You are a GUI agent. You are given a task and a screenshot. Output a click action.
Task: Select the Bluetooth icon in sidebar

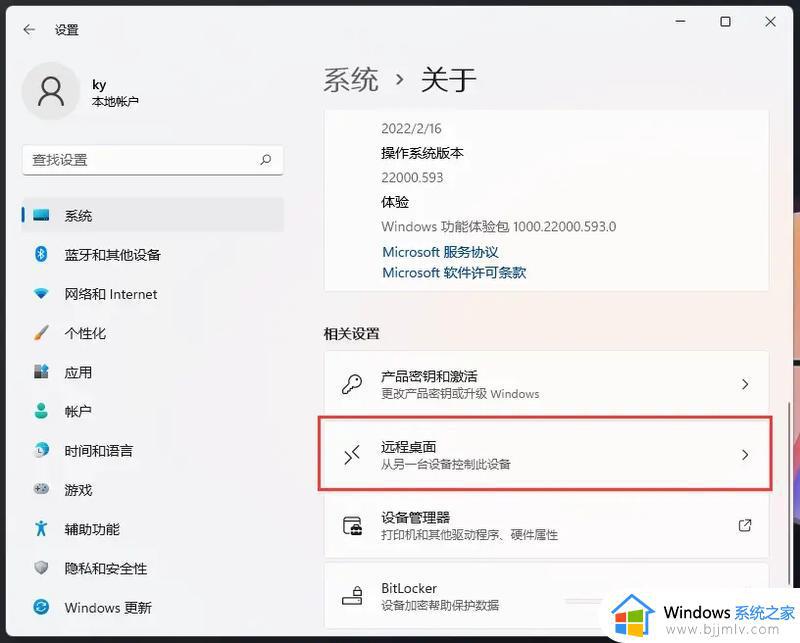tap(41, 254)
